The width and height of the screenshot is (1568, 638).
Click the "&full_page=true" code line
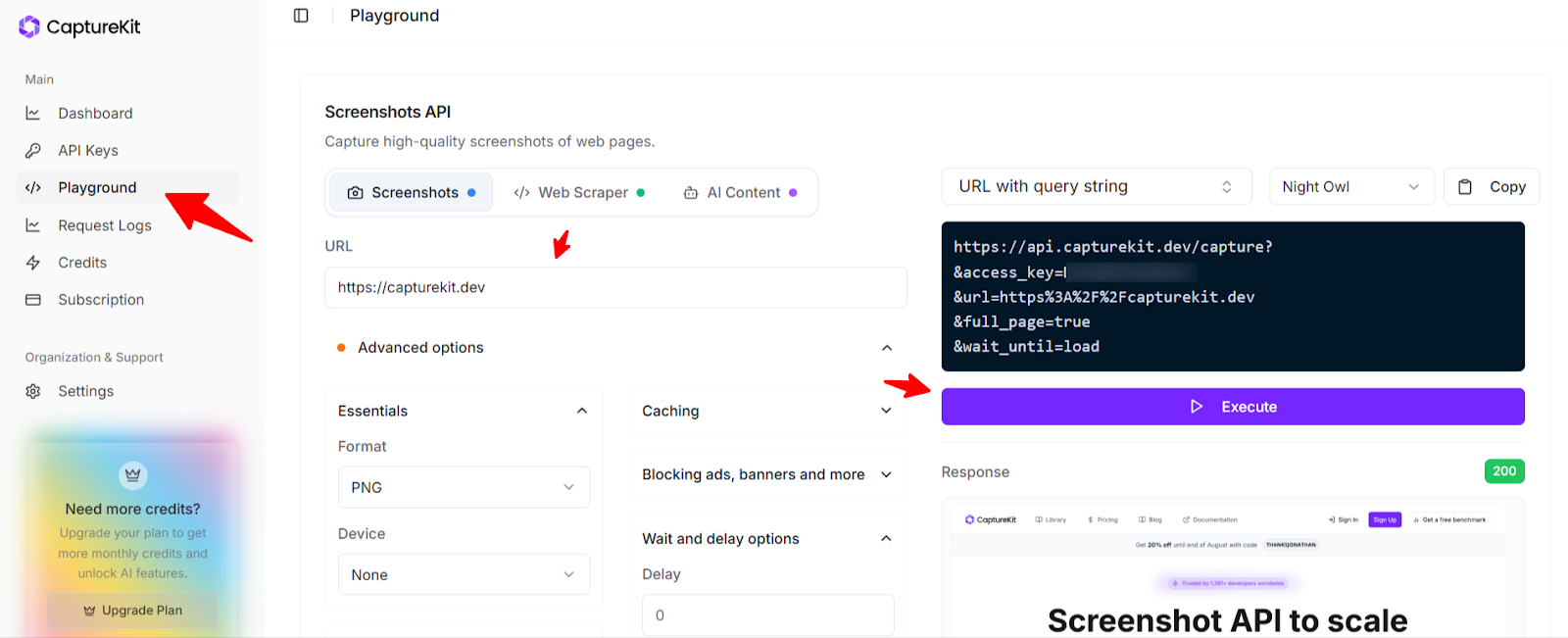tap(1022, 321)
